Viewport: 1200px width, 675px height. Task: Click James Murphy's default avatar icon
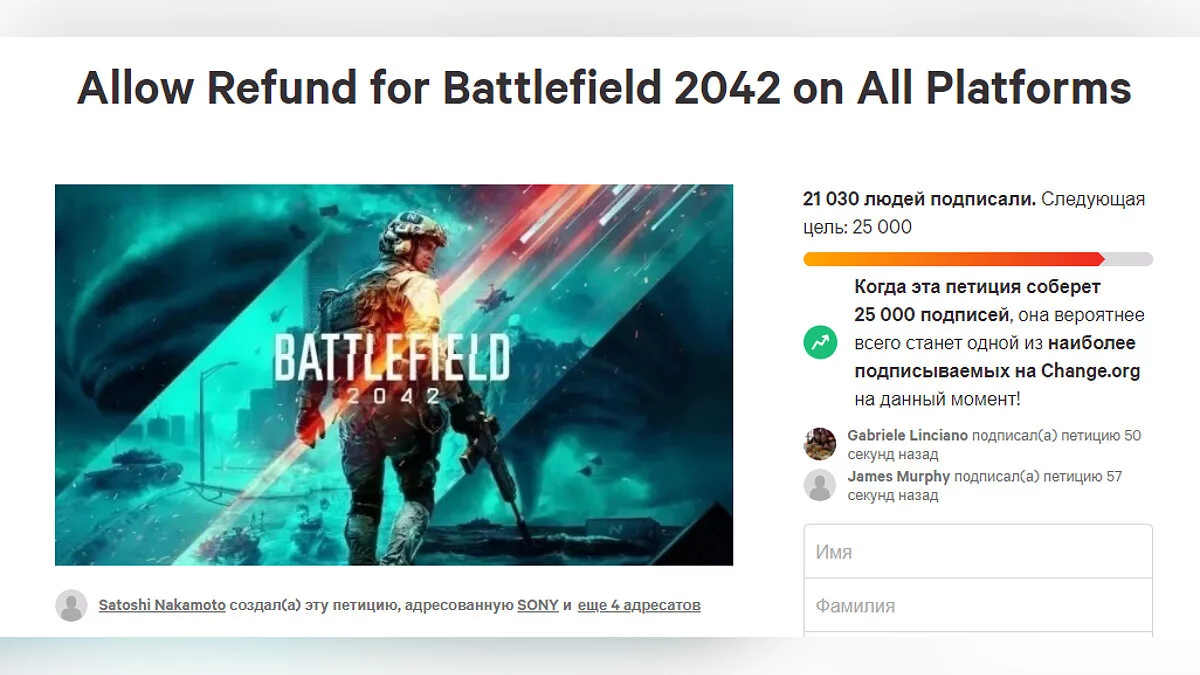[x=820, y=485]
